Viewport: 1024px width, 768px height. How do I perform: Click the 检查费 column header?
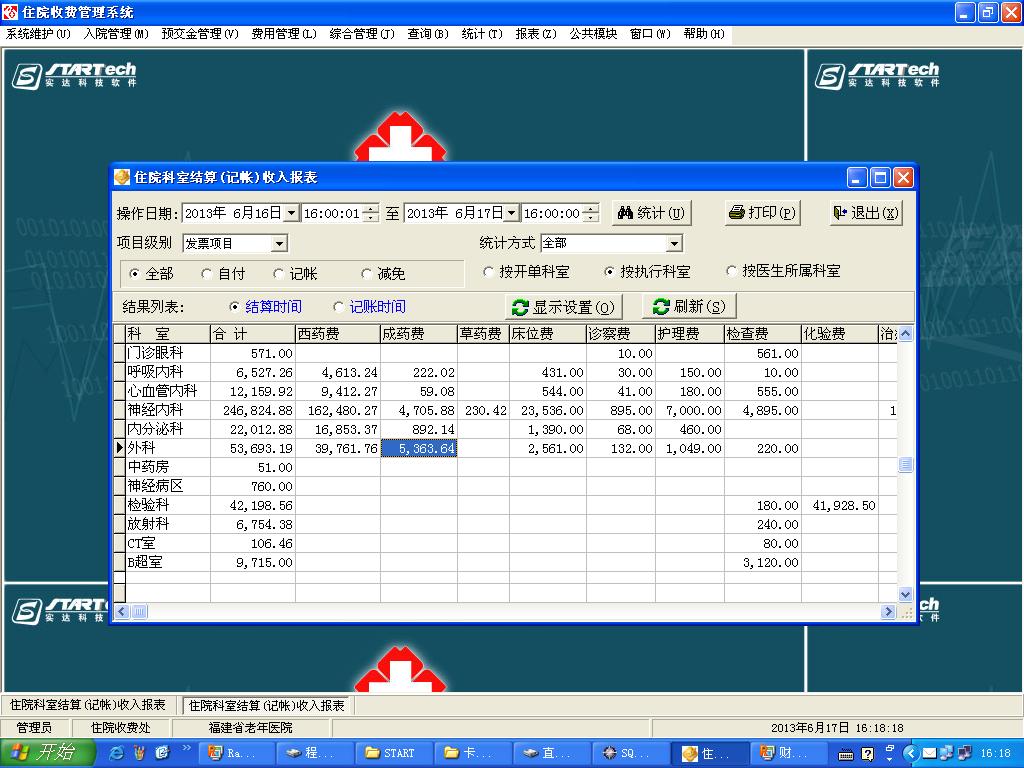tap(762, 334)
